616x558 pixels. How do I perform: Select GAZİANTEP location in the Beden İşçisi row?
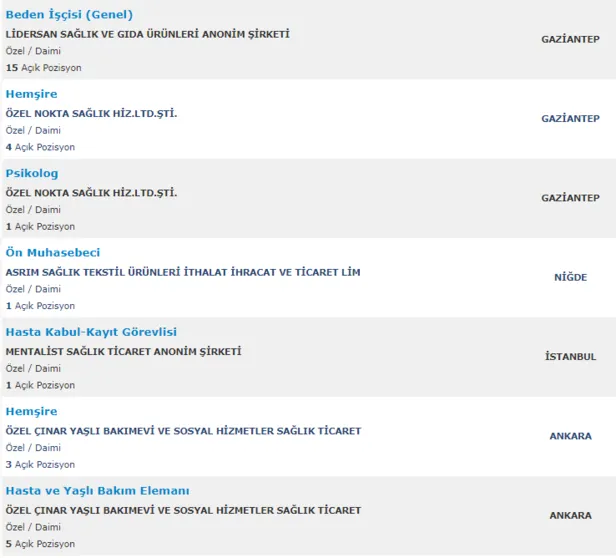click(570, 39)
